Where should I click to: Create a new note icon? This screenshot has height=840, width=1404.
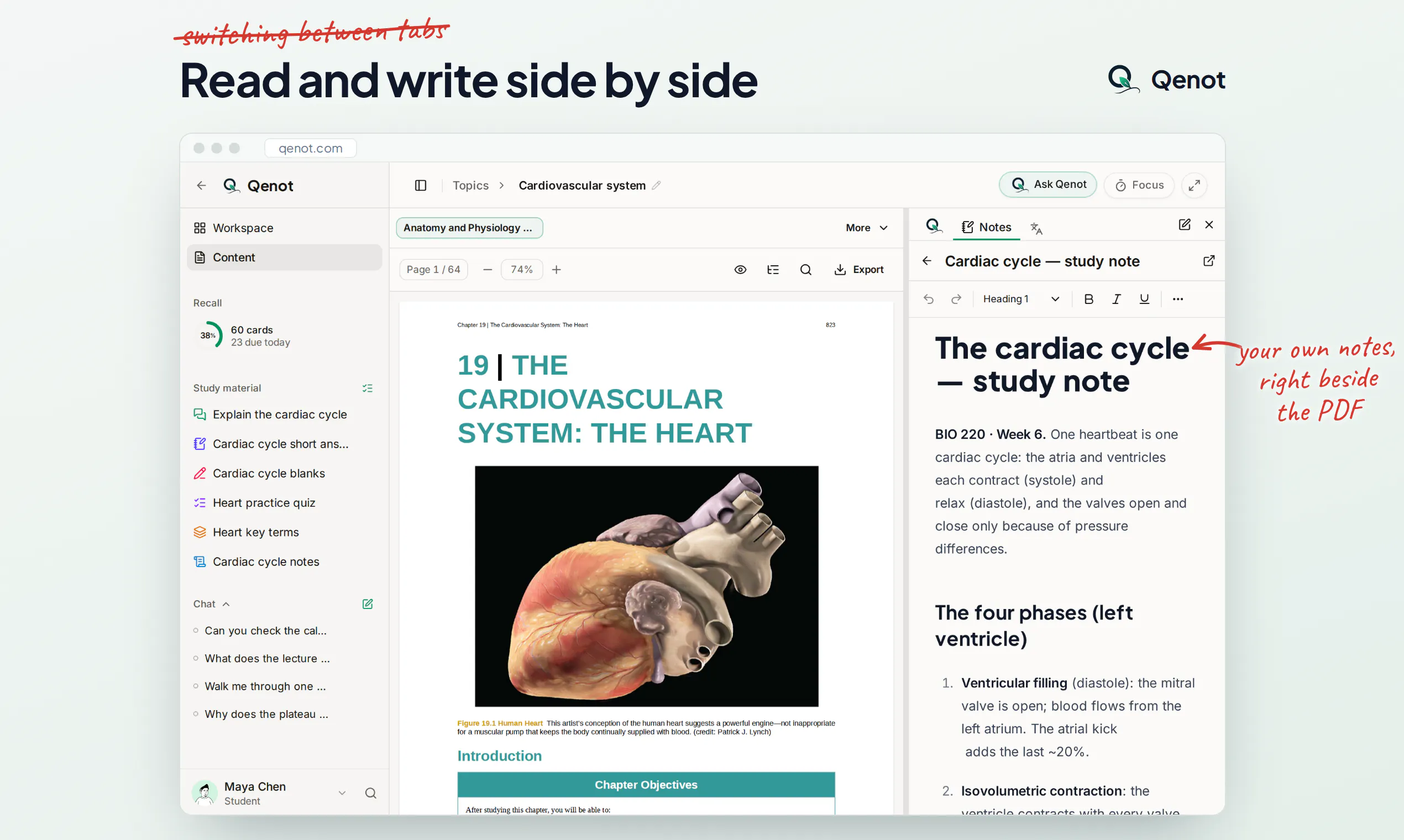[1184, 225]
